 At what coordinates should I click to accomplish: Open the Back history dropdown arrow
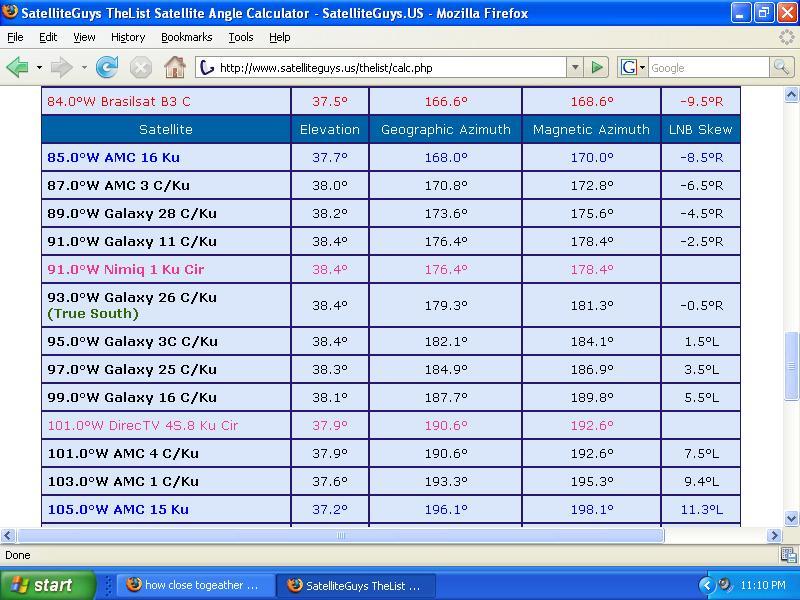point(39,67)
